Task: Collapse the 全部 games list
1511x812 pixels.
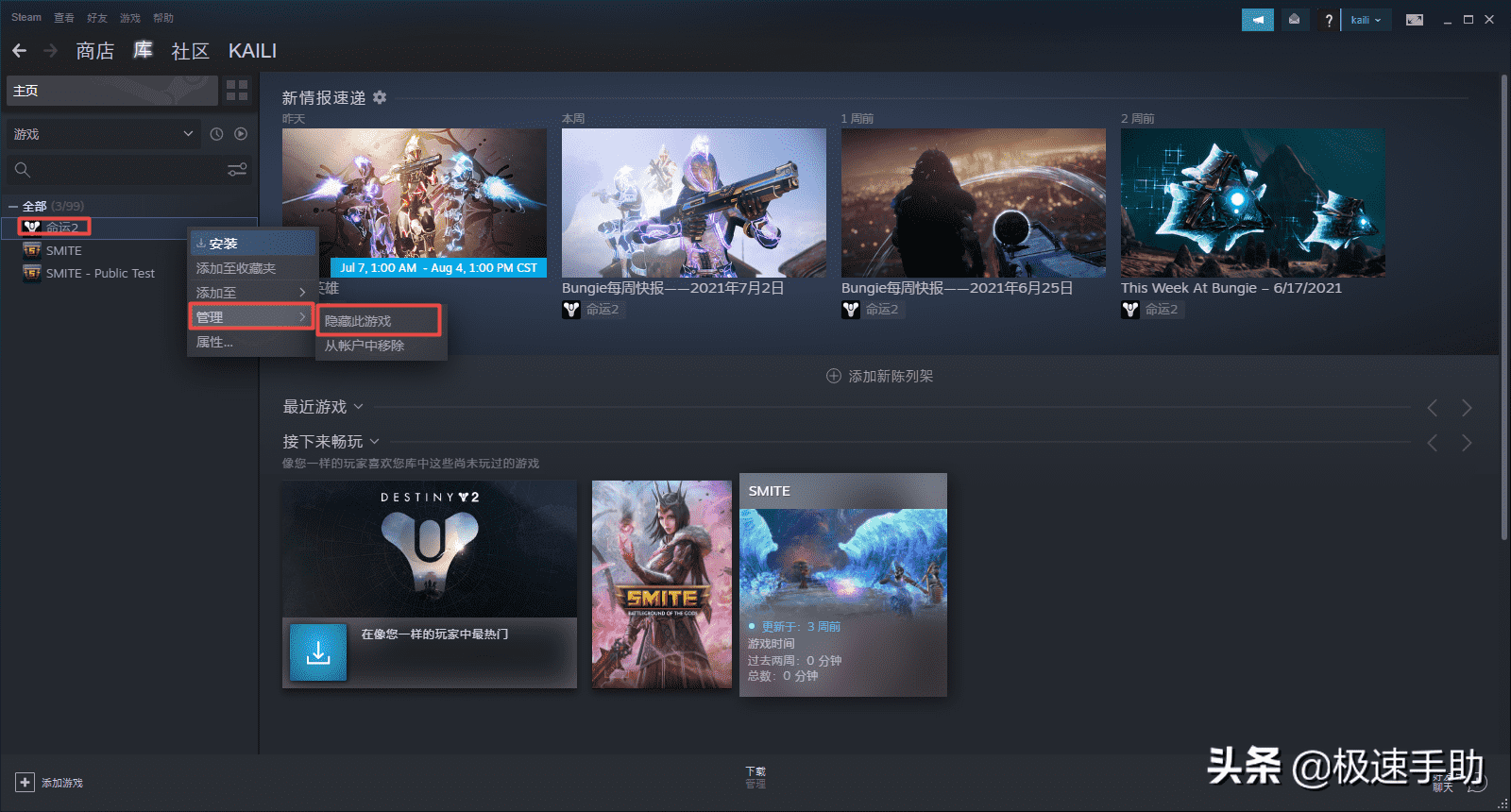Action: (13, 206)
